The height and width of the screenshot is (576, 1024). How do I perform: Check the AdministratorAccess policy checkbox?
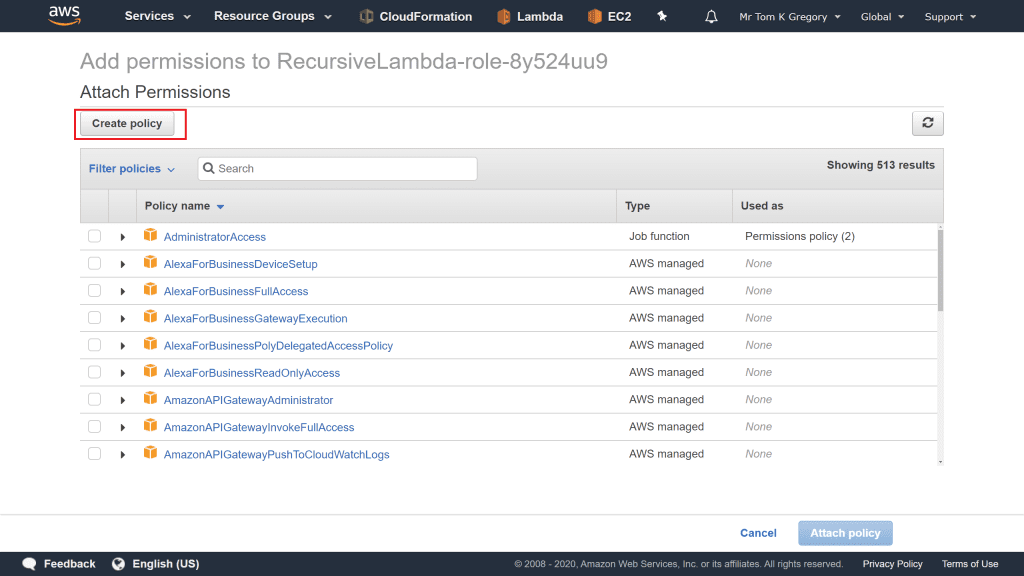94,237
